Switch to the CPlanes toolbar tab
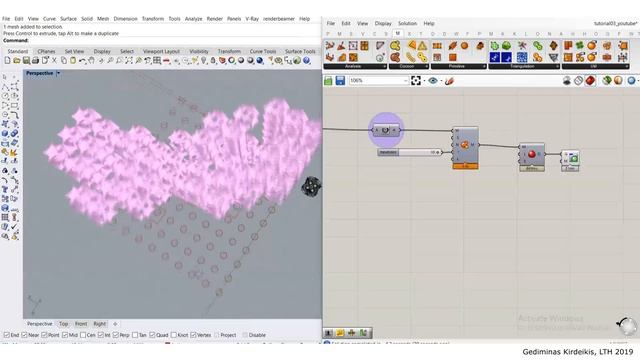This screenshot has height=360, width=640. pos(46,51)
